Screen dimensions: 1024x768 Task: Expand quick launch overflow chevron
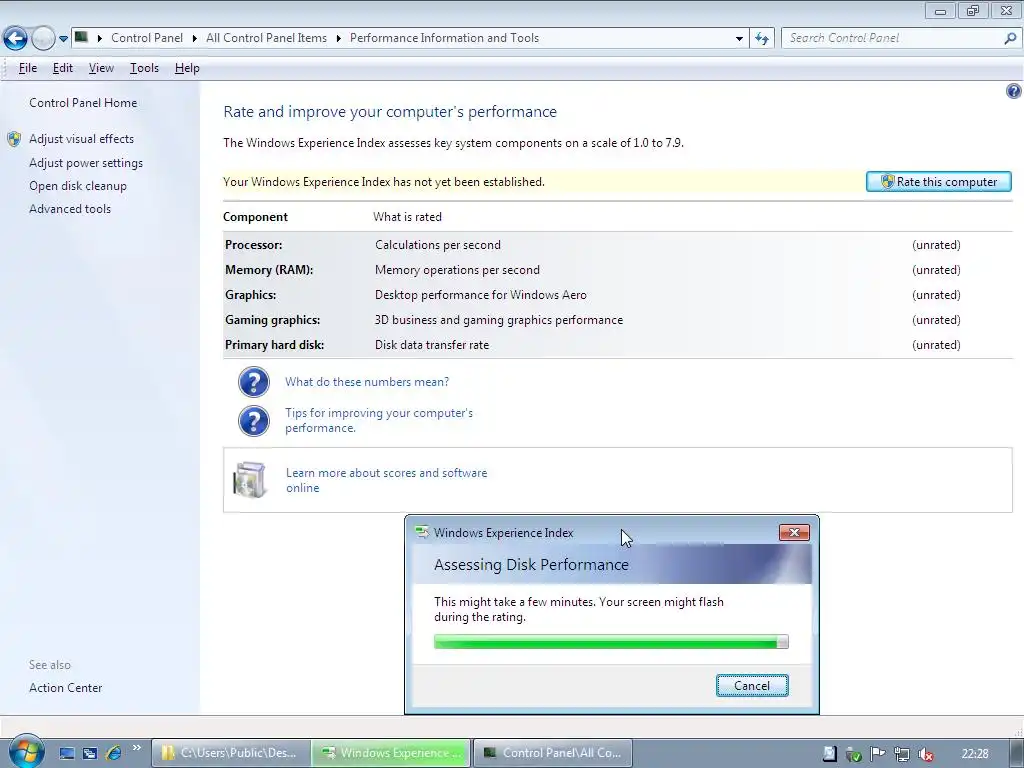coord(136,748)
